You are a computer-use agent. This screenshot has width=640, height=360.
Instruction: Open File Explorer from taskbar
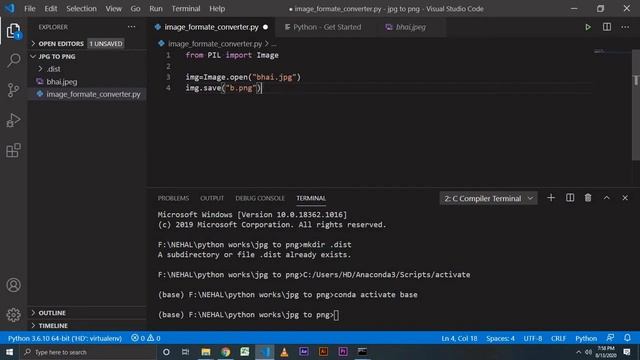click(206, 352)
